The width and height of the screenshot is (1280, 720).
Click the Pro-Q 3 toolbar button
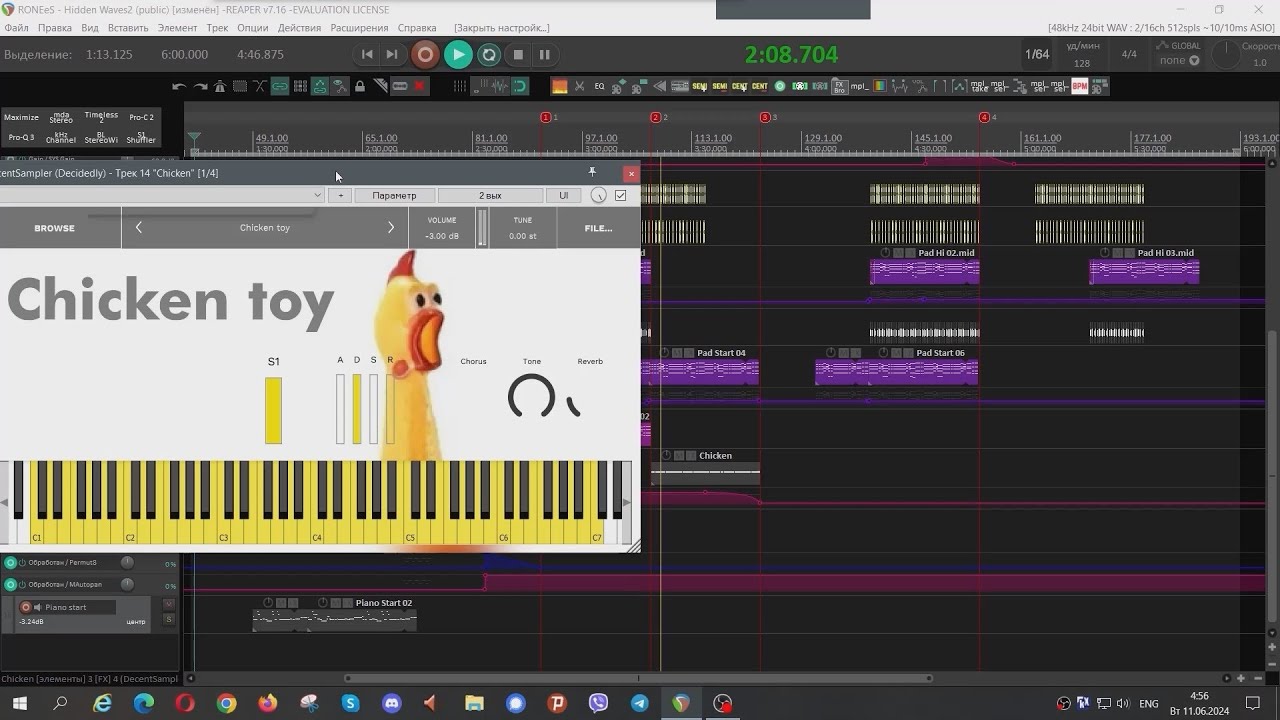[x=21, y=138]
